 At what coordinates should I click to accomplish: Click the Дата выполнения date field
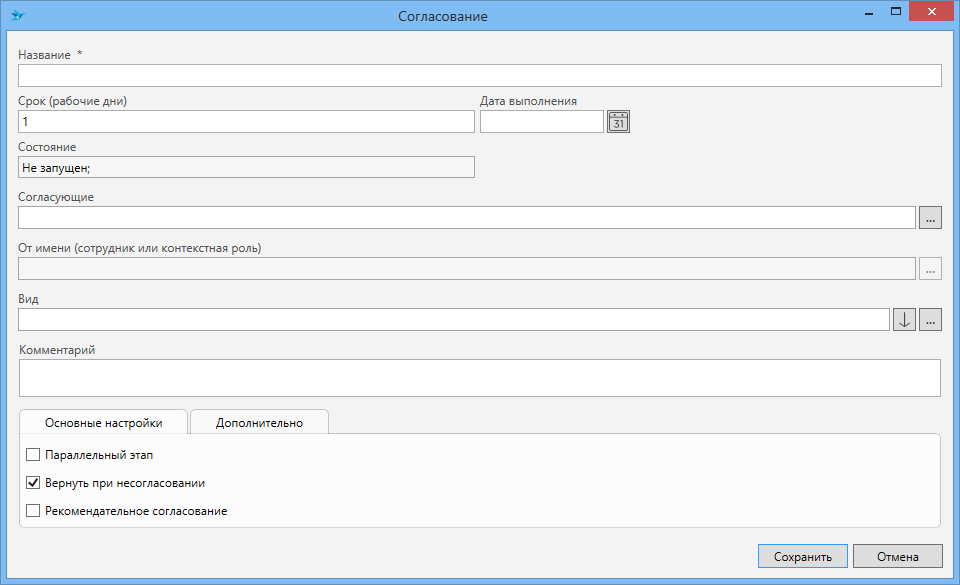click(542, 121)
